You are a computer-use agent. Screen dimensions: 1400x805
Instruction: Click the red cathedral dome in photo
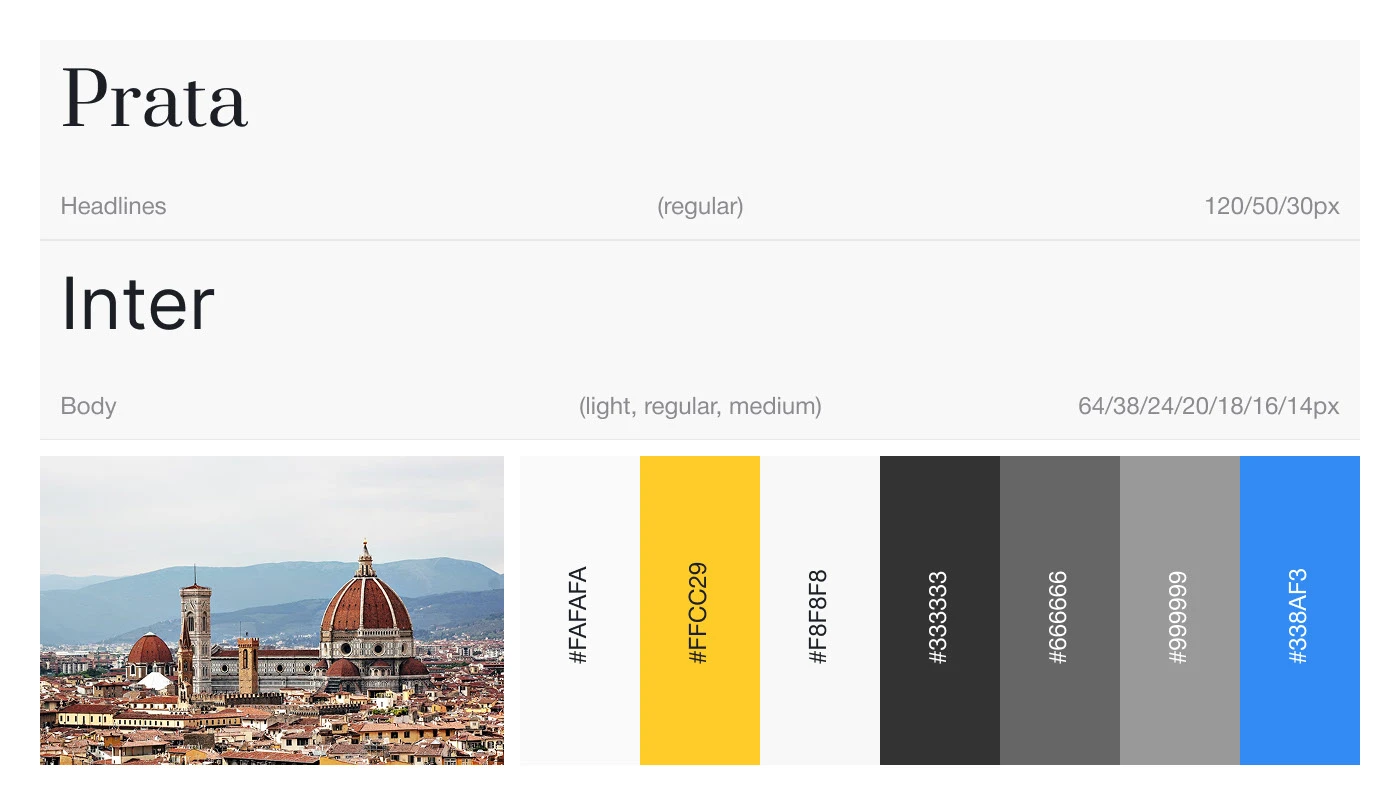[x=366, y=605]
